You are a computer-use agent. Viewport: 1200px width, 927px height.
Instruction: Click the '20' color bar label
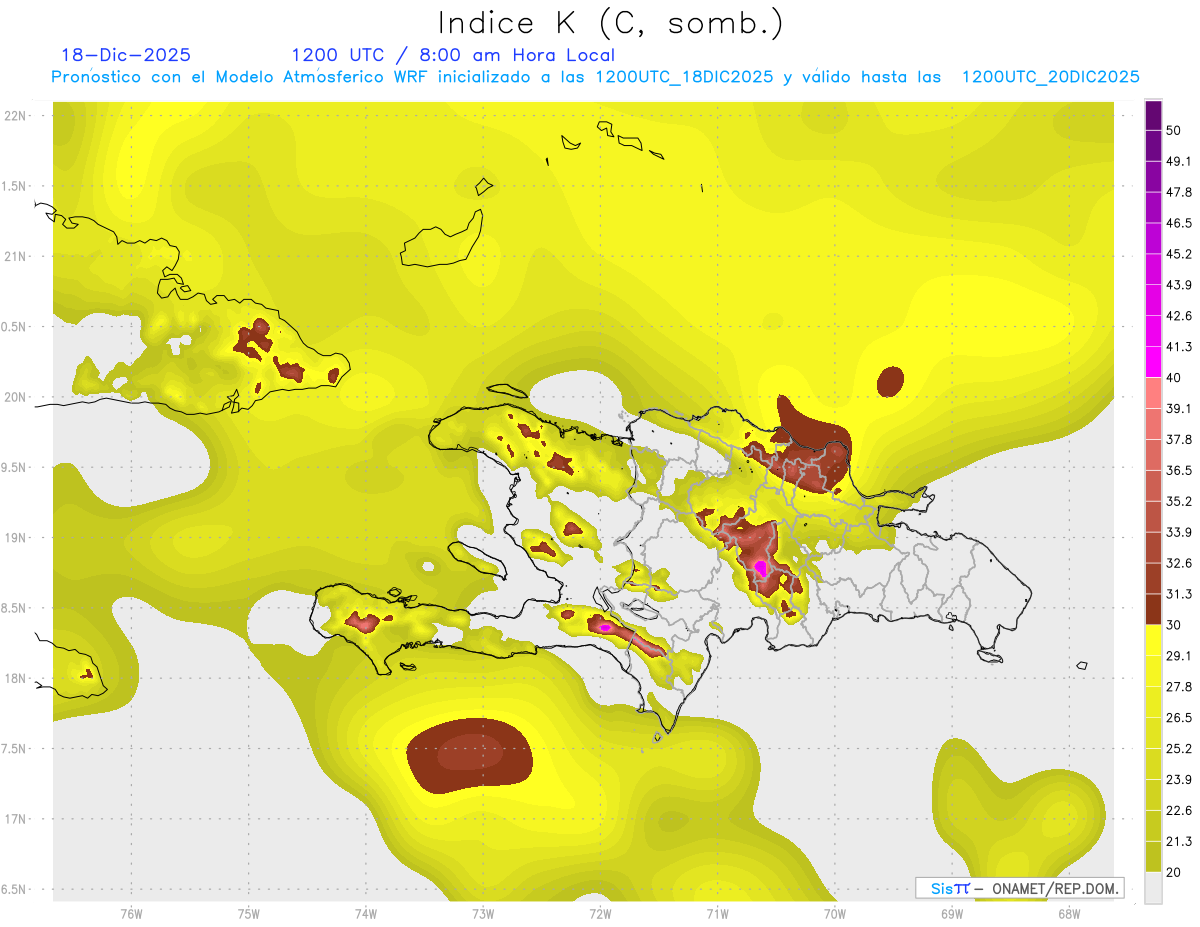coord(1173,873)
